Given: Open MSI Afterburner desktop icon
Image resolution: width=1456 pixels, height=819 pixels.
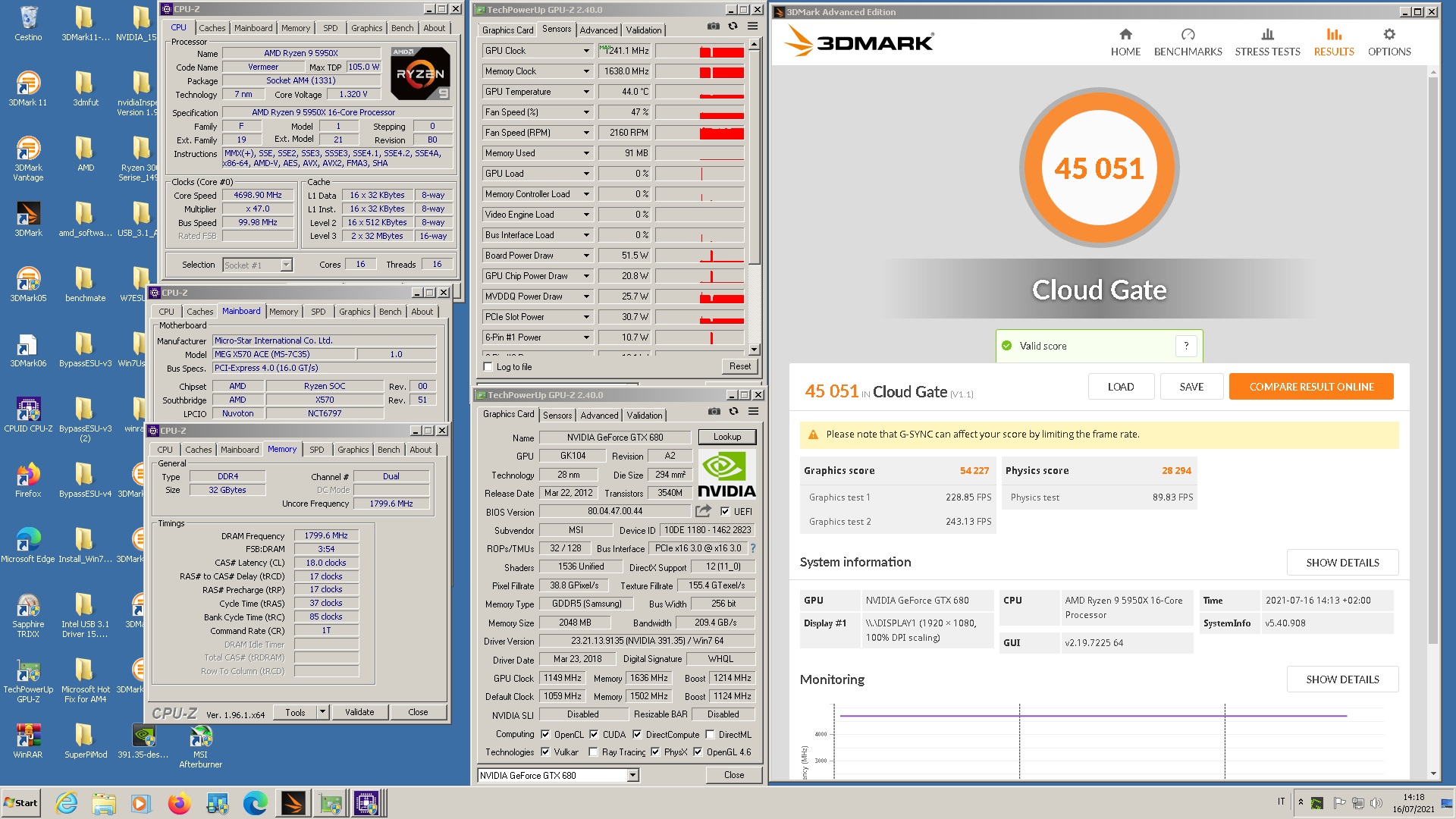Looking at the screenshot, I should [x=200, y=748].
